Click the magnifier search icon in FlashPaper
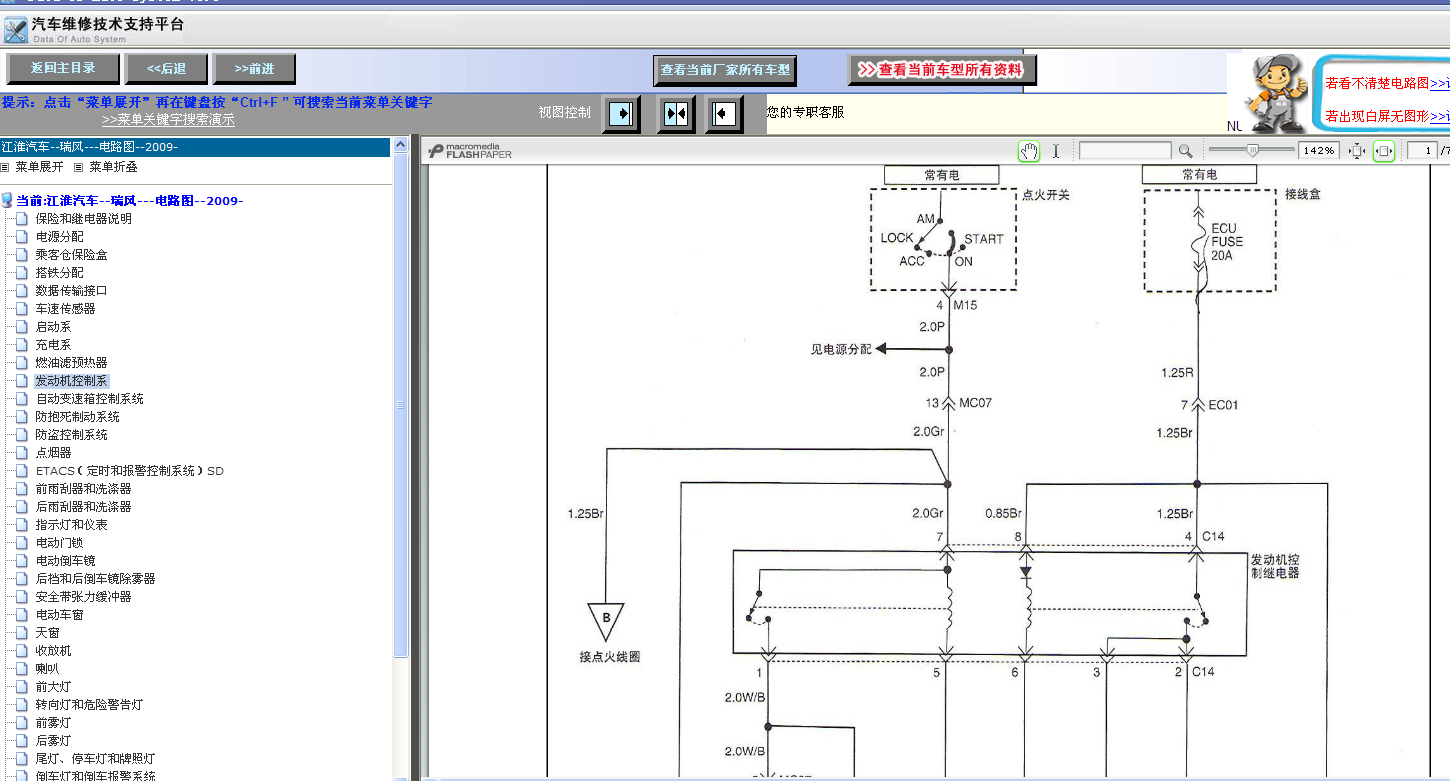Image resolution: width=1450 pixels, height=781 pixels. (x=1185, y=151)
